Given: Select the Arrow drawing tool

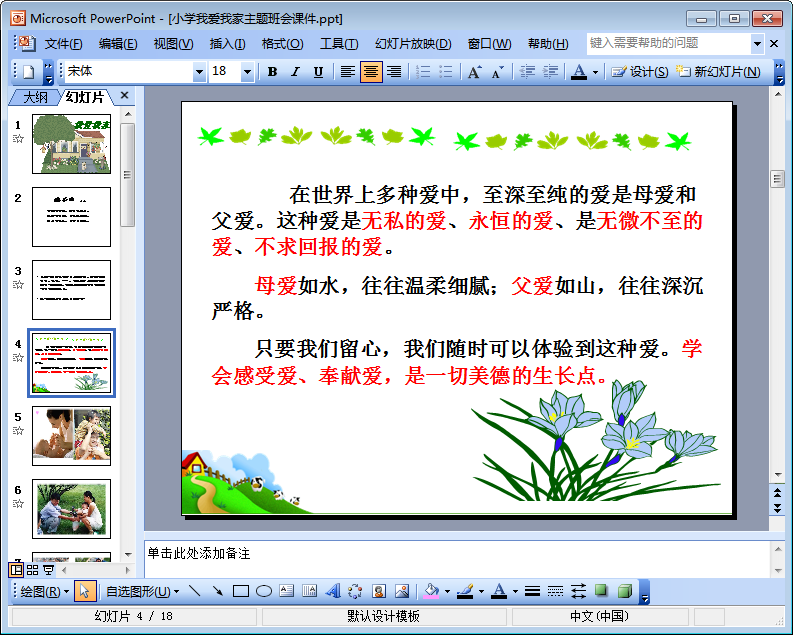Looking at the screenshot, I should pyautogui.click(x=217, y=591).
